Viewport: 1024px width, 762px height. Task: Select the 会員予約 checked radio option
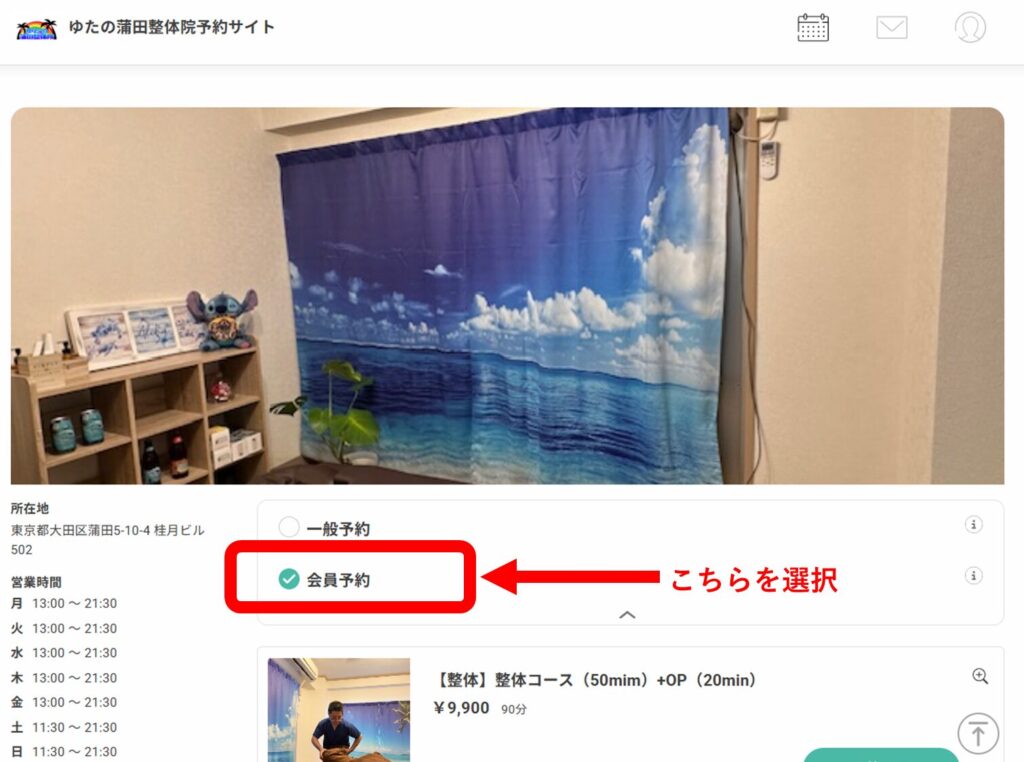[x=289, y=579]
